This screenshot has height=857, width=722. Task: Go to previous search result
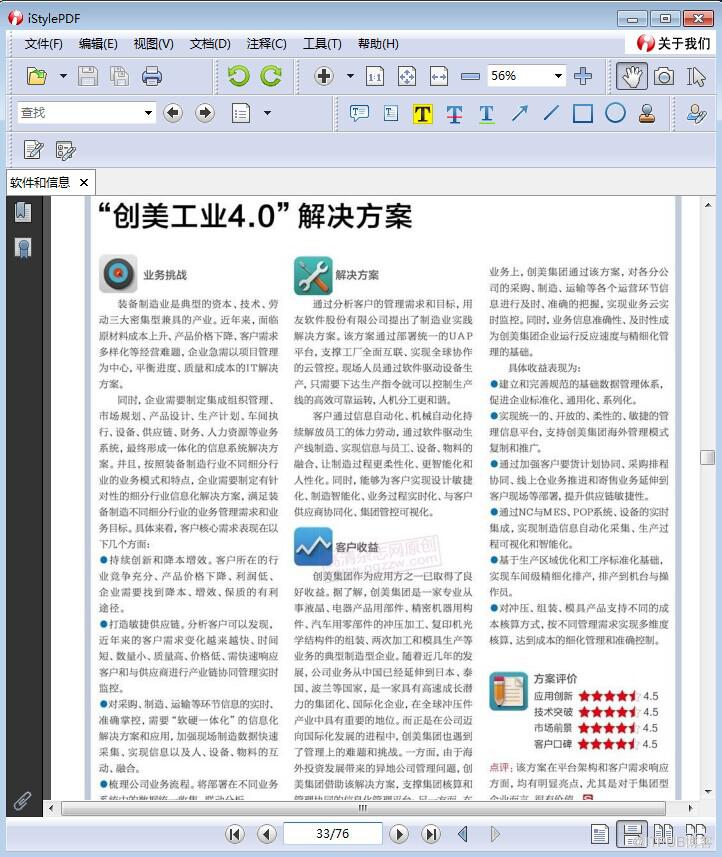(173, 113)
